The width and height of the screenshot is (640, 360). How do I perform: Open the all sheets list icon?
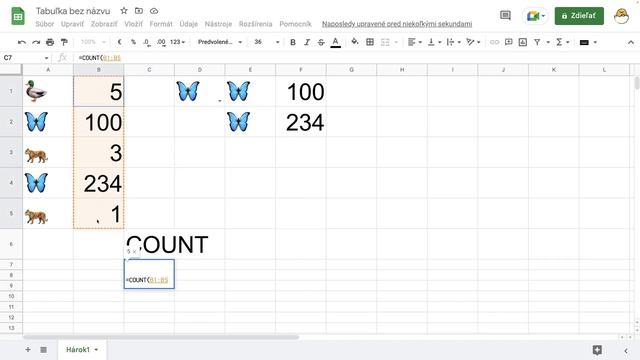43,350
